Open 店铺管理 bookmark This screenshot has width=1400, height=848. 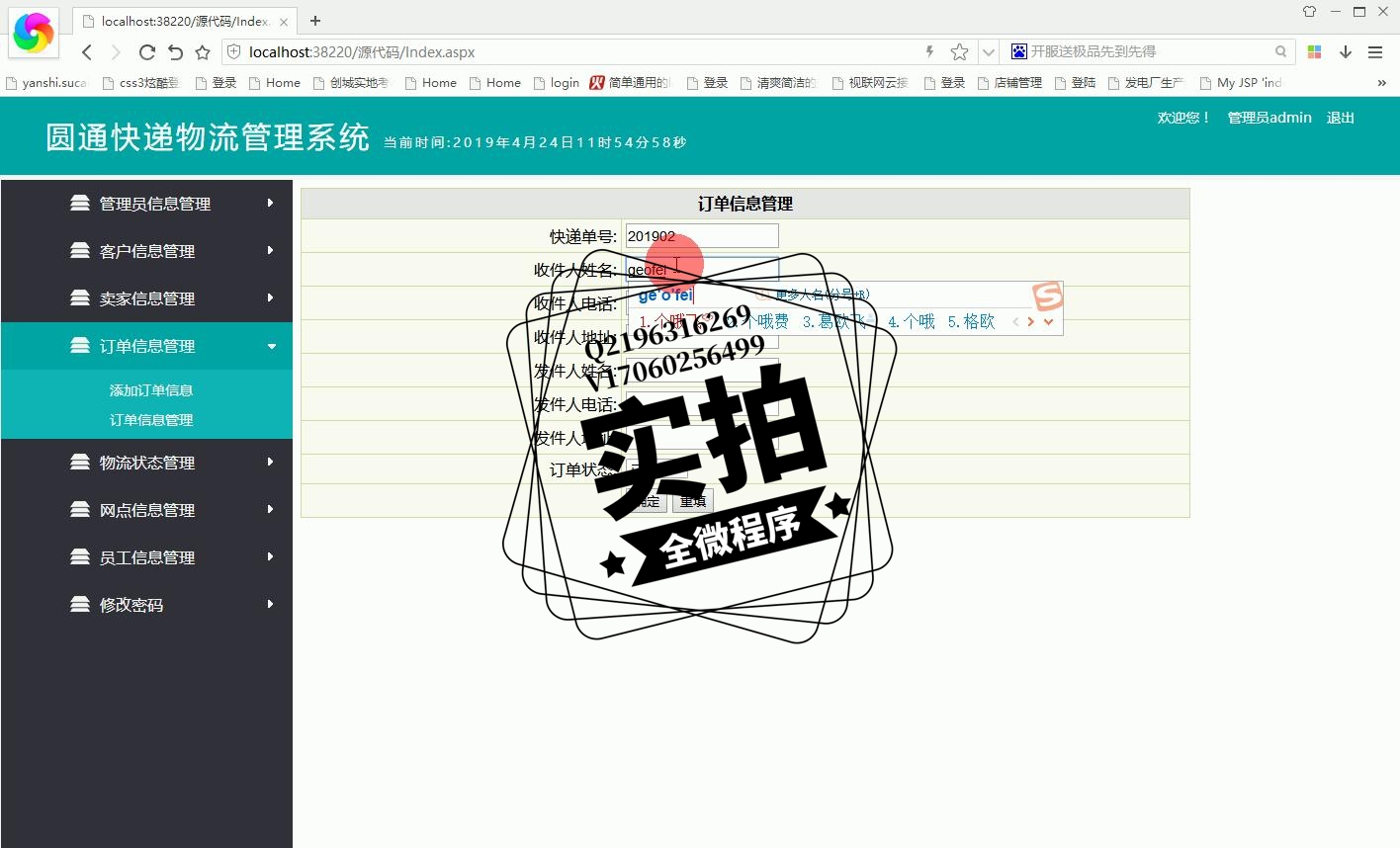click(1009, 83)
